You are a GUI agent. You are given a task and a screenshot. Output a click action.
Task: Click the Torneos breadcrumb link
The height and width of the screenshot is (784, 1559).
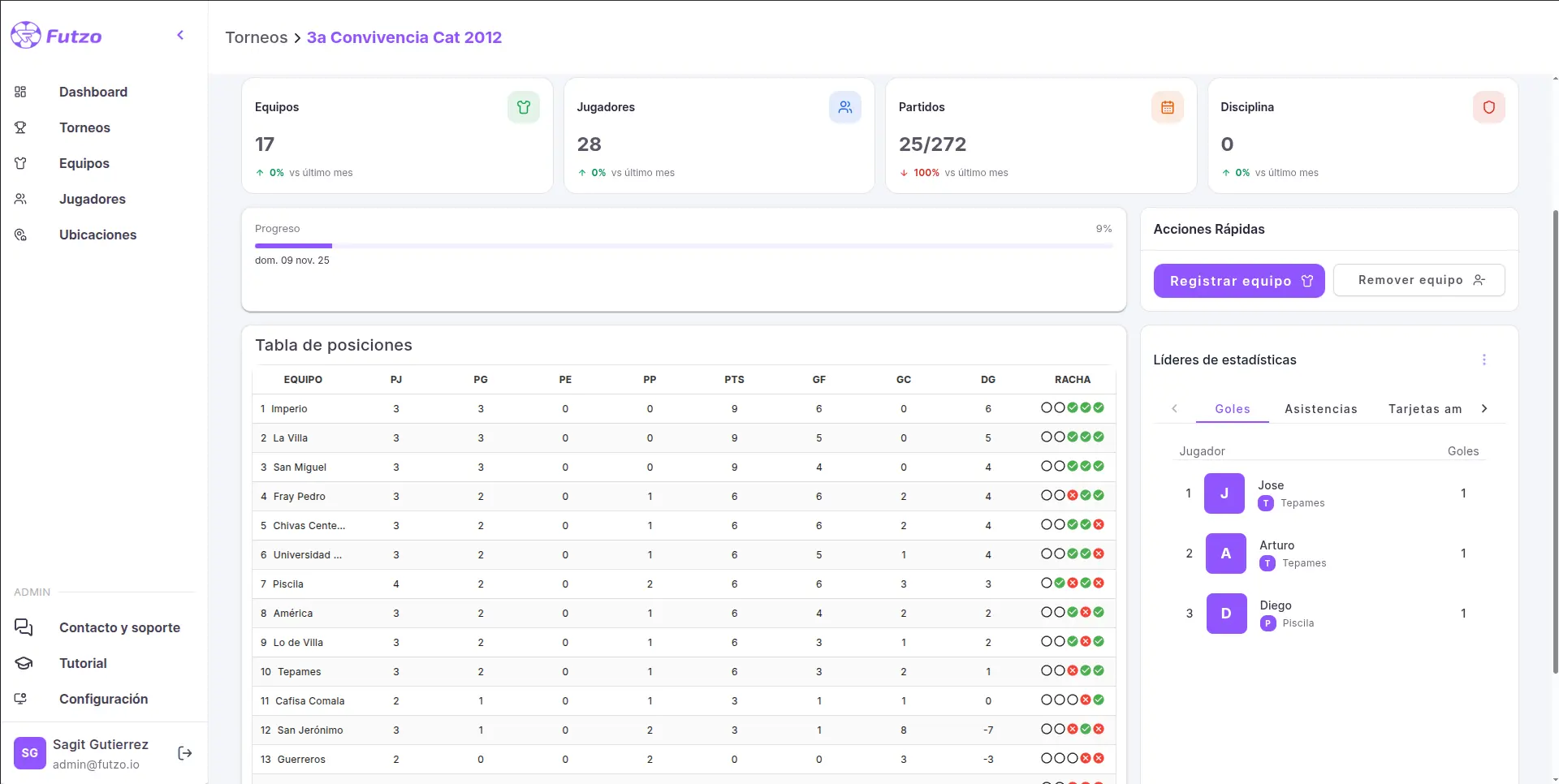(257, 37)
